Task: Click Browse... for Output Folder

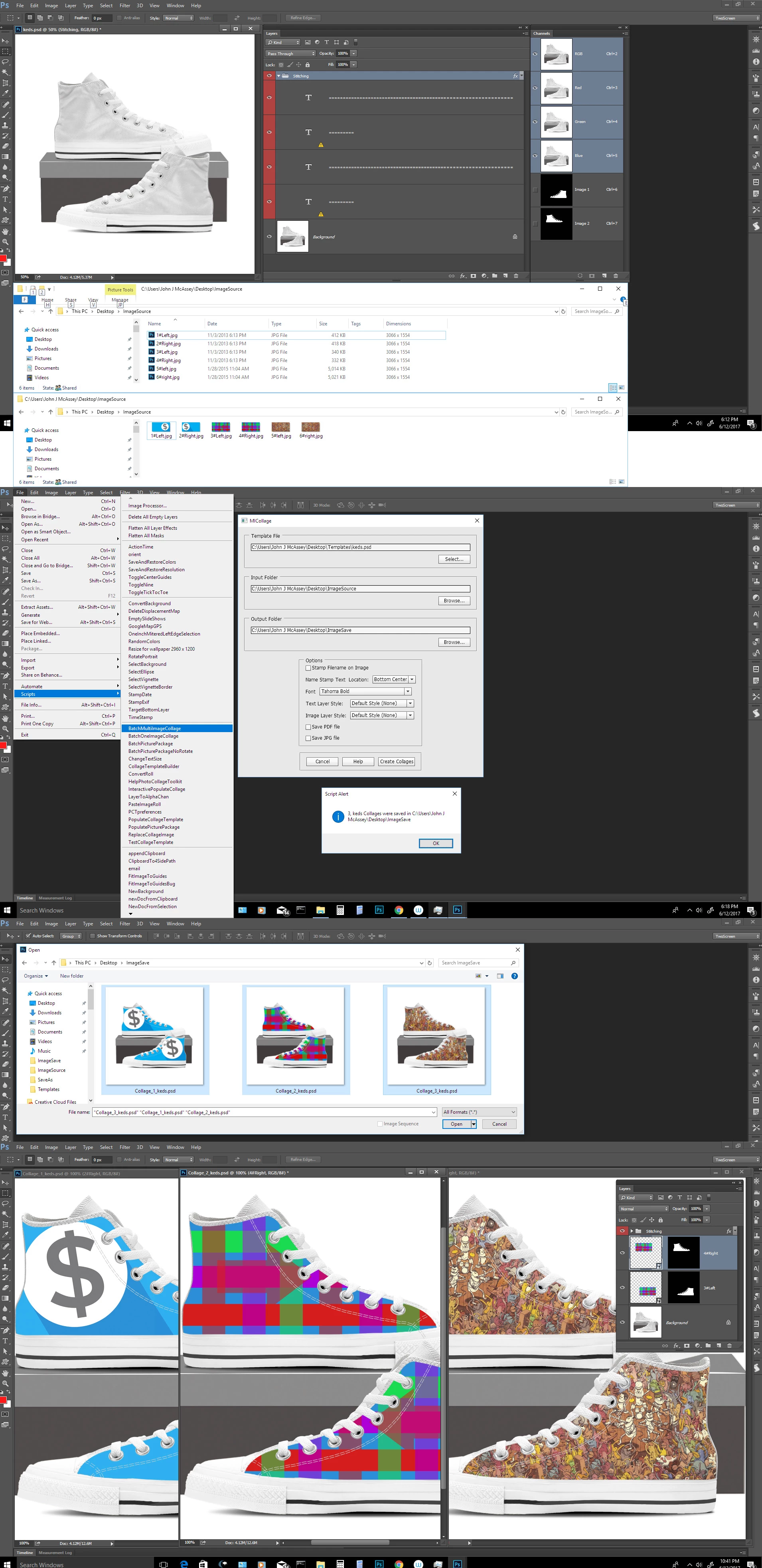Action: pos(454,642)
